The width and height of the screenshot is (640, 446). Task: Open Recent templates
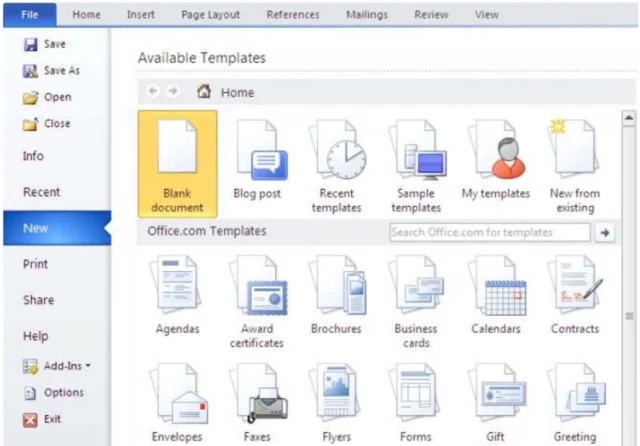(337, 166)
